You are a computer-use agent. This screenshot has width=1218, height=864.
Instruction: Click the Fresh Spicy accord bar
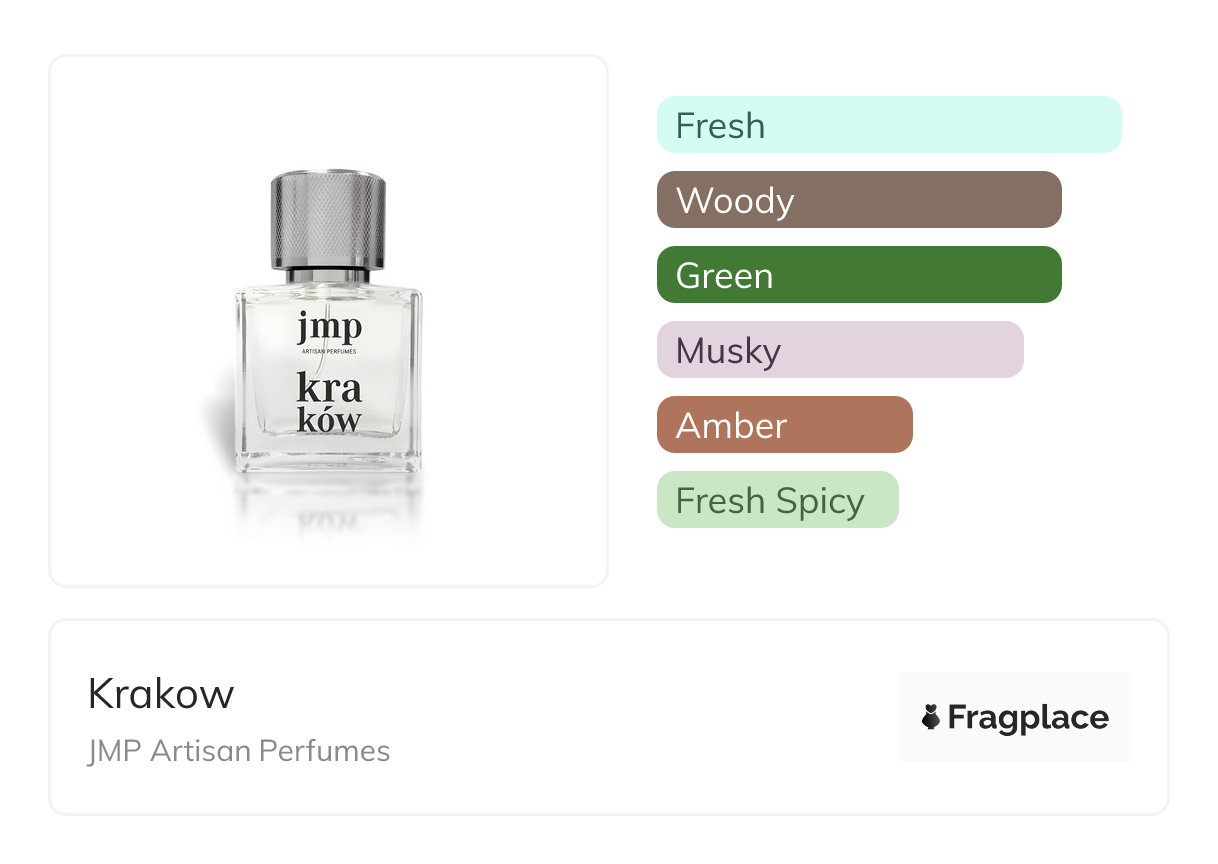coord(777,500)
